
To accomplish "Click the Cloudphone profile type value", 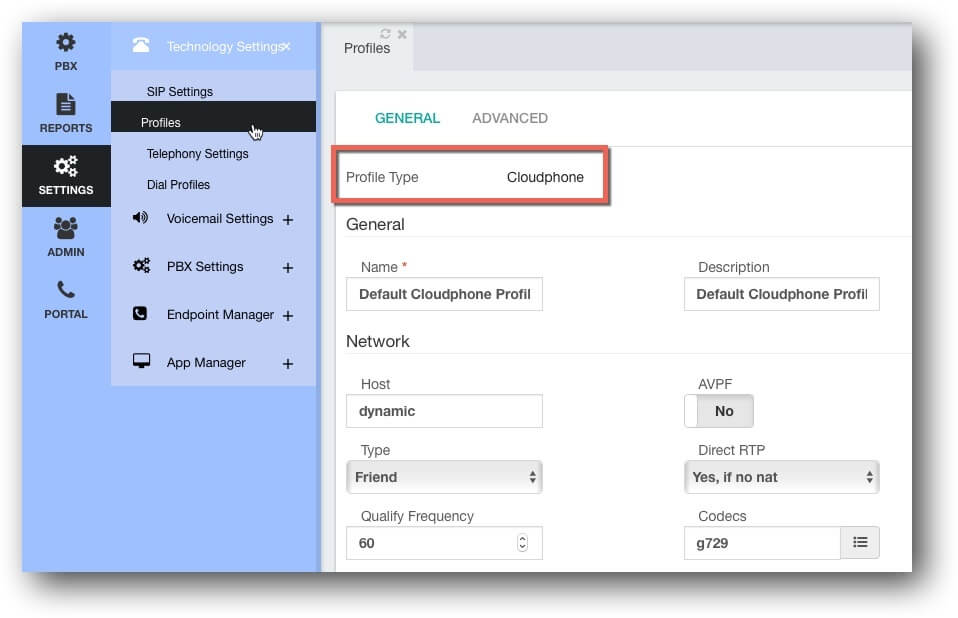I will click(546, 177).
